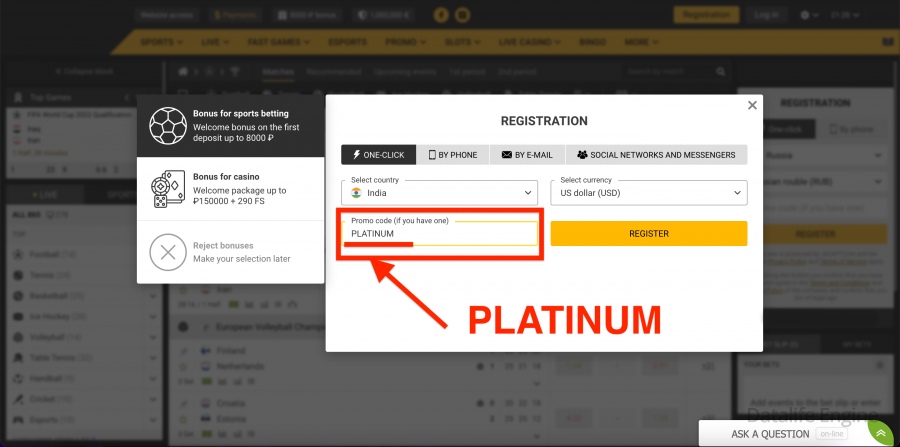The width and height of the screenshot is (900, 447).
Task: Click the Log in button
Action: [x=767, y=15]
